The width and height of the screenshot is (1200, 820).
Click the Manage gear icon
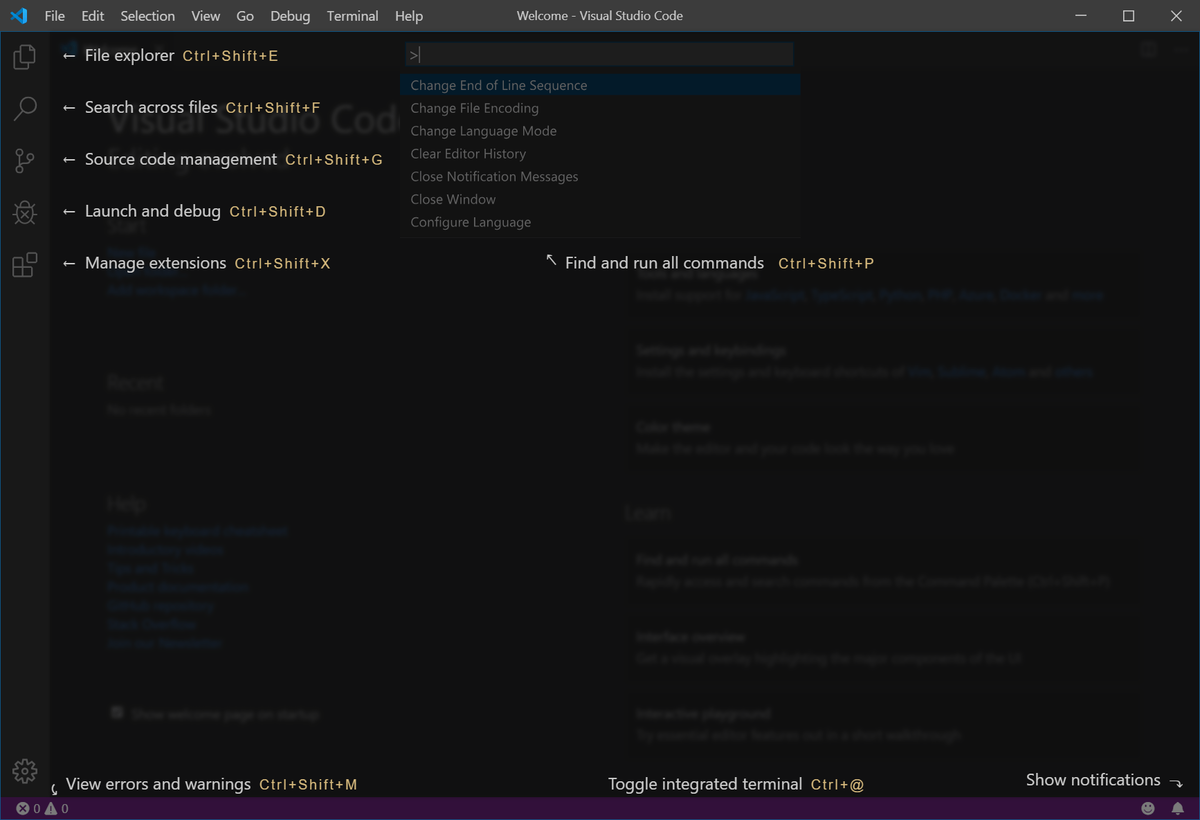[25, 771]
